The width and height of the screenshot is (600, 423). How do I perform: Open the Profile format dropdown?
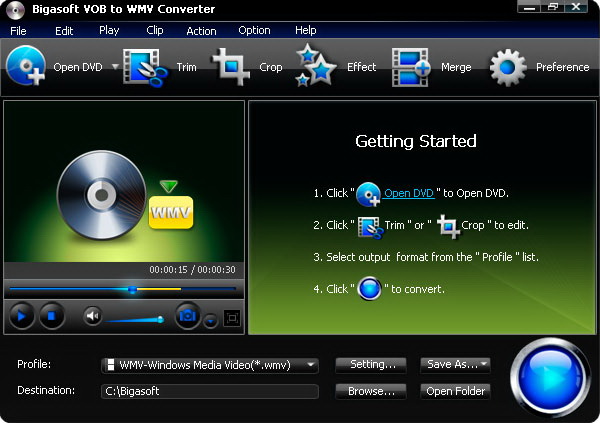tap(210, 365)
